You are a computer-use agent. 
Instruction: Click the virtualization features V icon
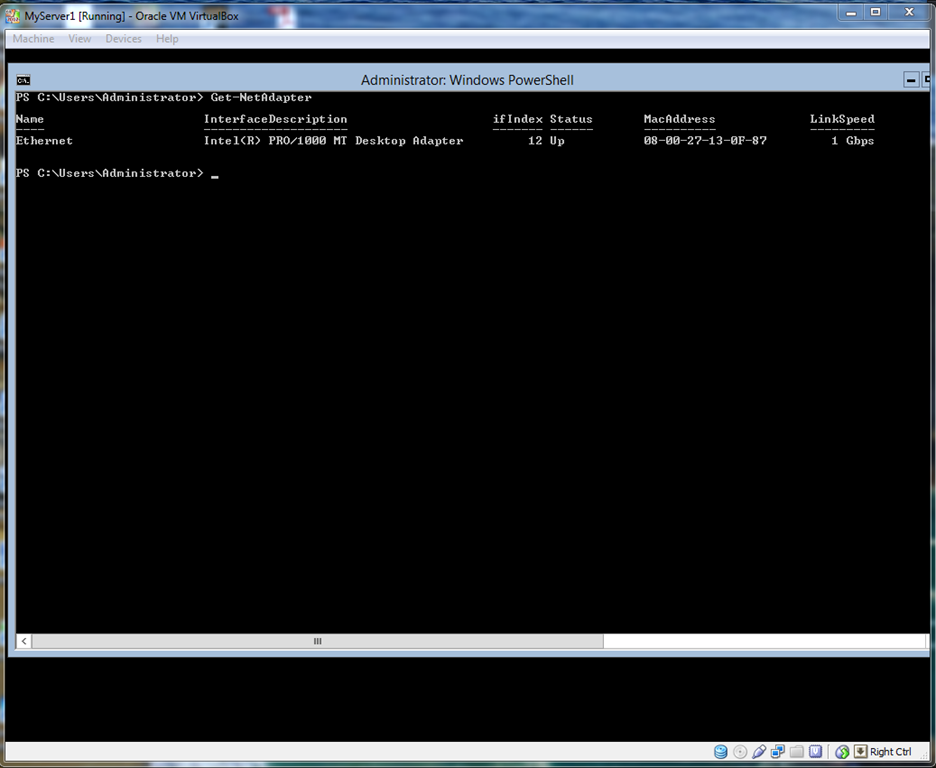[815, 752]
